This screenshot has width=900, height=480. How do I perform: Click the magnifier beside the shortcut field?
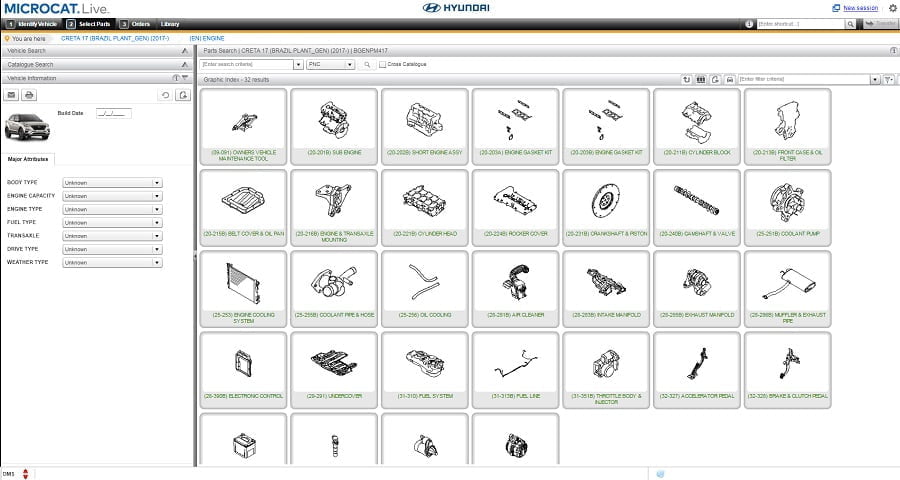pos(850,24)
